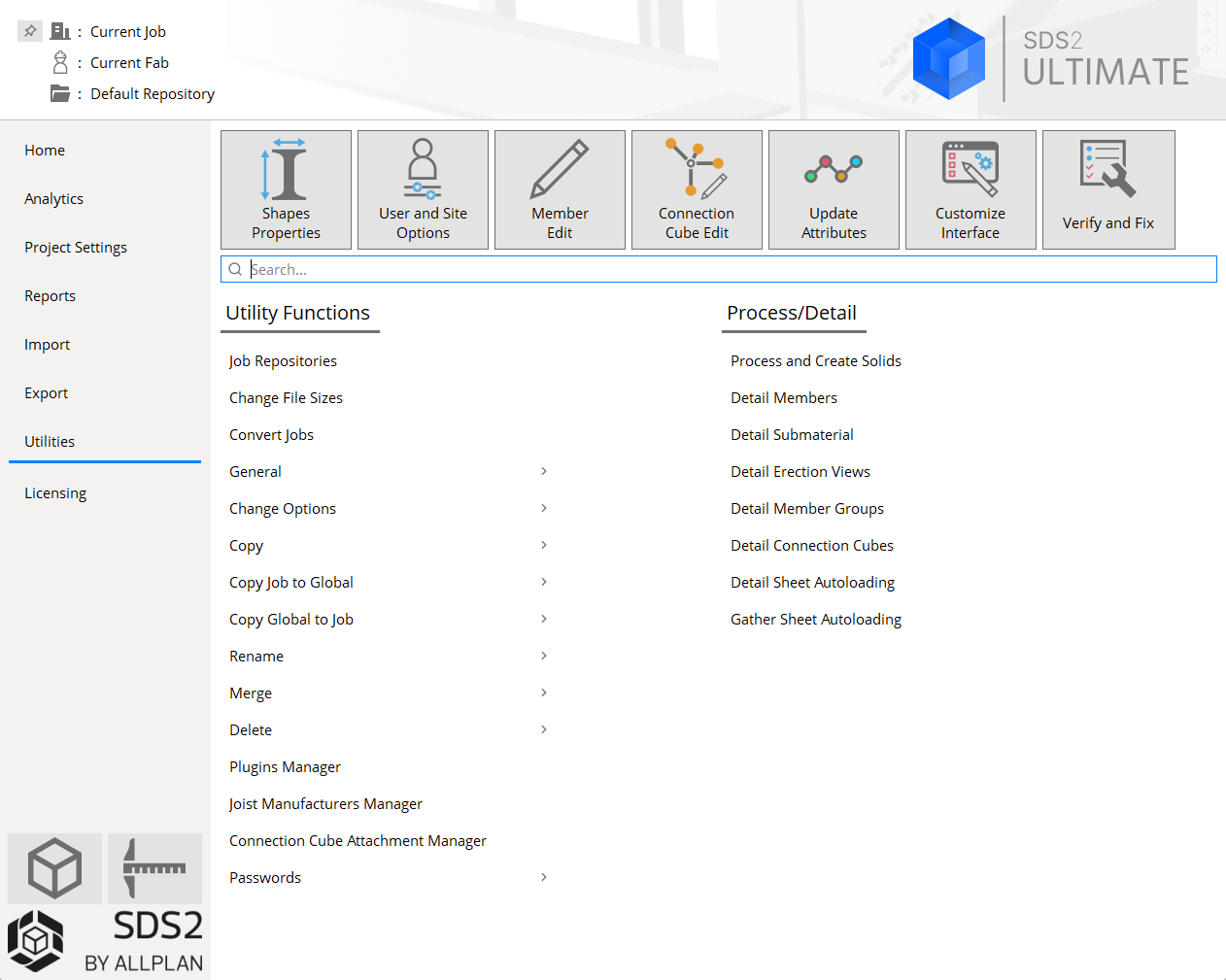The height and width of the screenshot is (980, 1226).
Task: Expand the Change Options submenu
Action: click(x=544, y=508)
